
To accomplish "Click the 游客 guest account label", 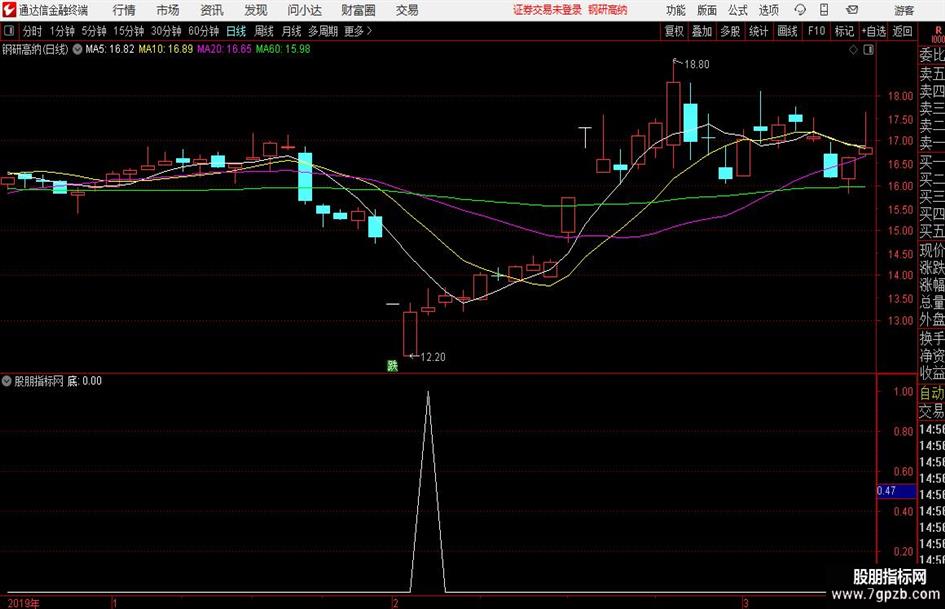I will click(903, 10).
